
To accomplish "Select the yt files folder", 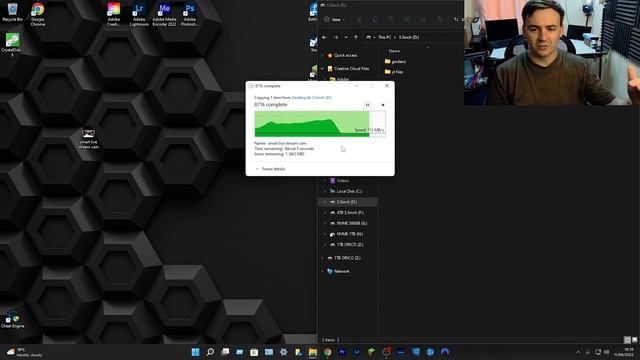I will (394, 72).
